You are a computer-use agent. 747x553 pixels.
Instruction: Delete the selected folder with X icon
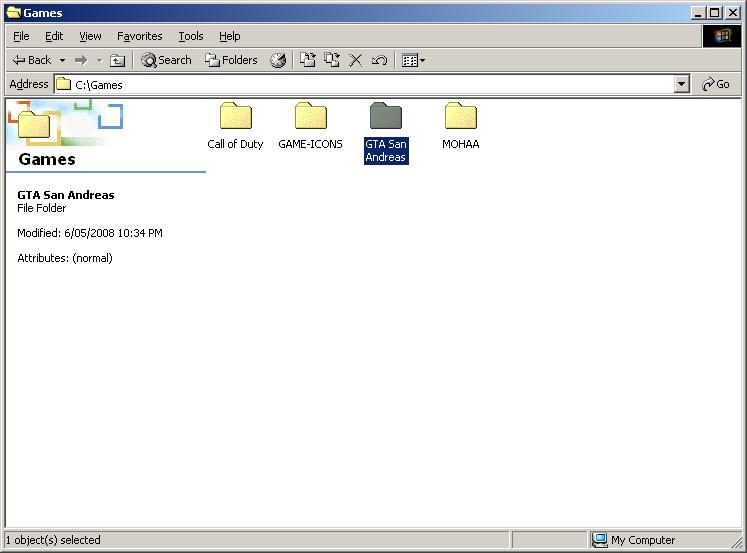[355, 60]
